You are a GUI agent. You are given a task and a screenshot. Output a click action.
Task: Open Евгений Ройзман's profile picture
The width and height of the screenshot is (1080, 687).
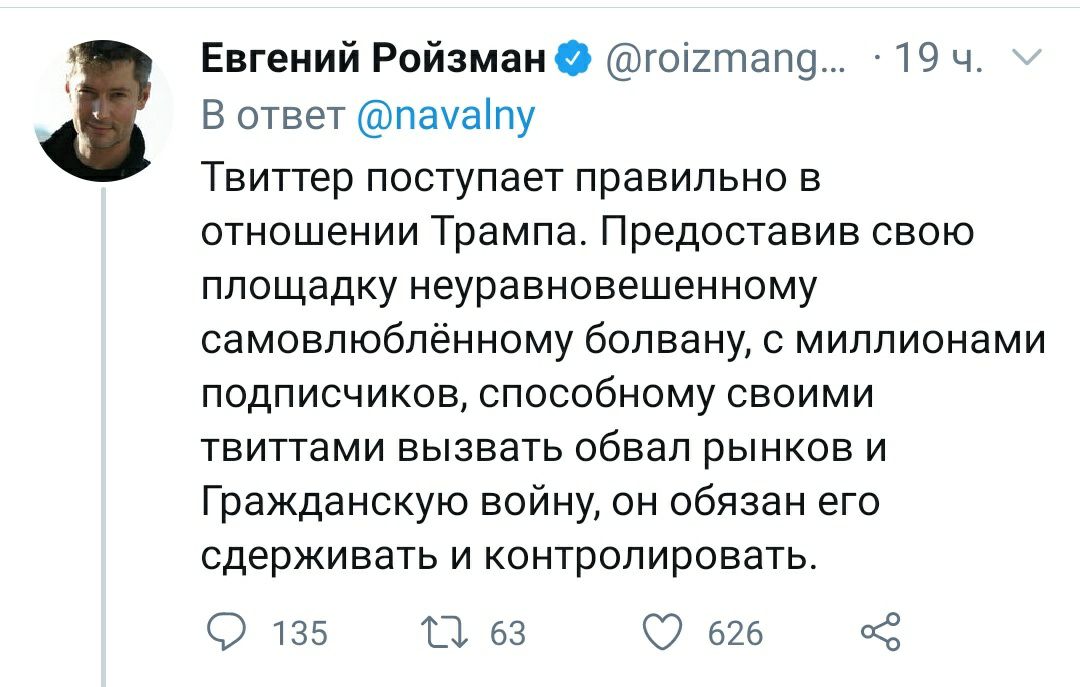click(104, 111)
